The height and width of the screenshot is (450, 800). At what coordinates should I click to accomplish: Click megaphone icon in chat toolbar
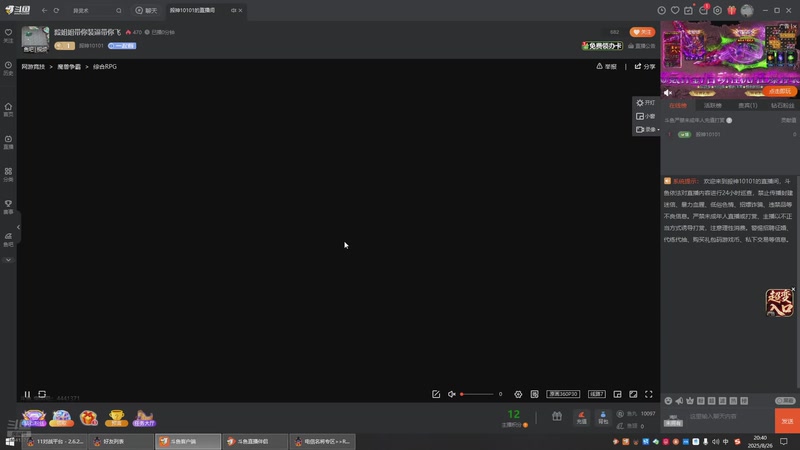(679, 401)
